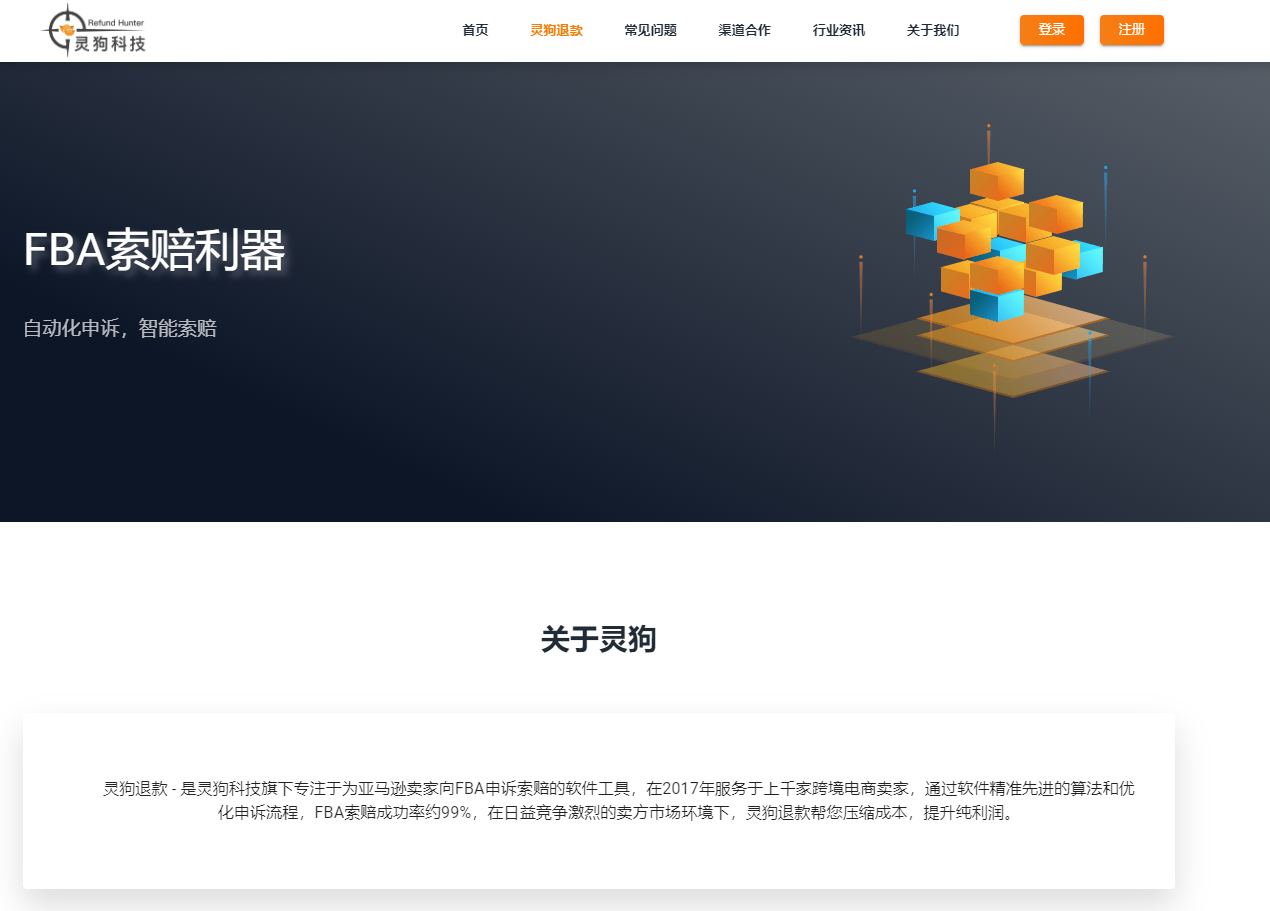Click the 关于灵狗 section heading

click(598, 639)
